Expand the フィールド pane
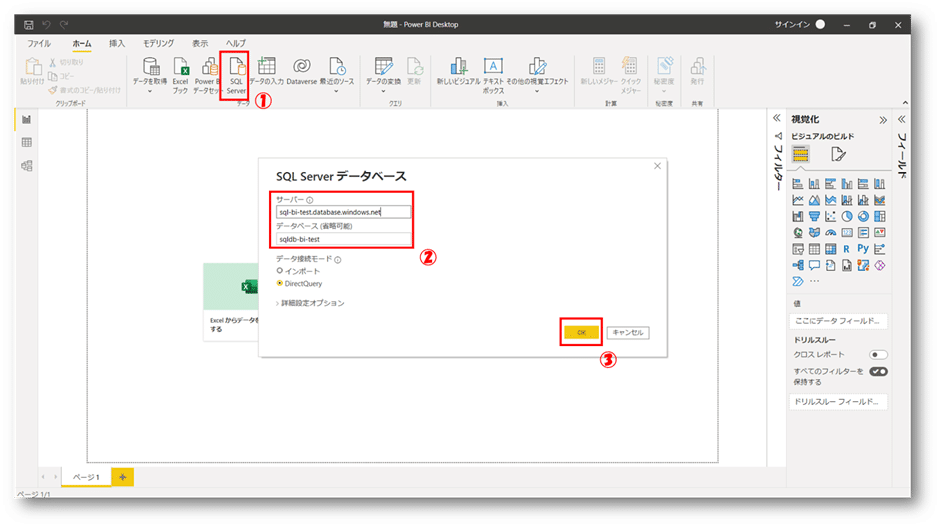940x527 pixels. coord(902,120)
